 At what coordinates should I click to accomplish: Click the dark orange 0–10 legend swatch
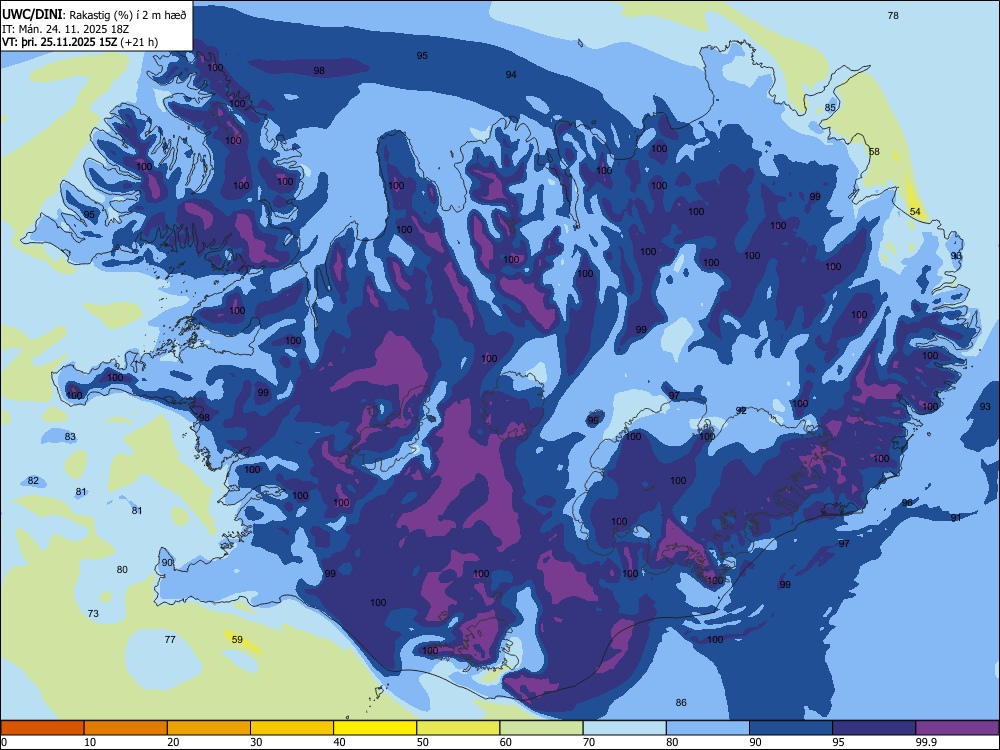(x=42, y=728)
